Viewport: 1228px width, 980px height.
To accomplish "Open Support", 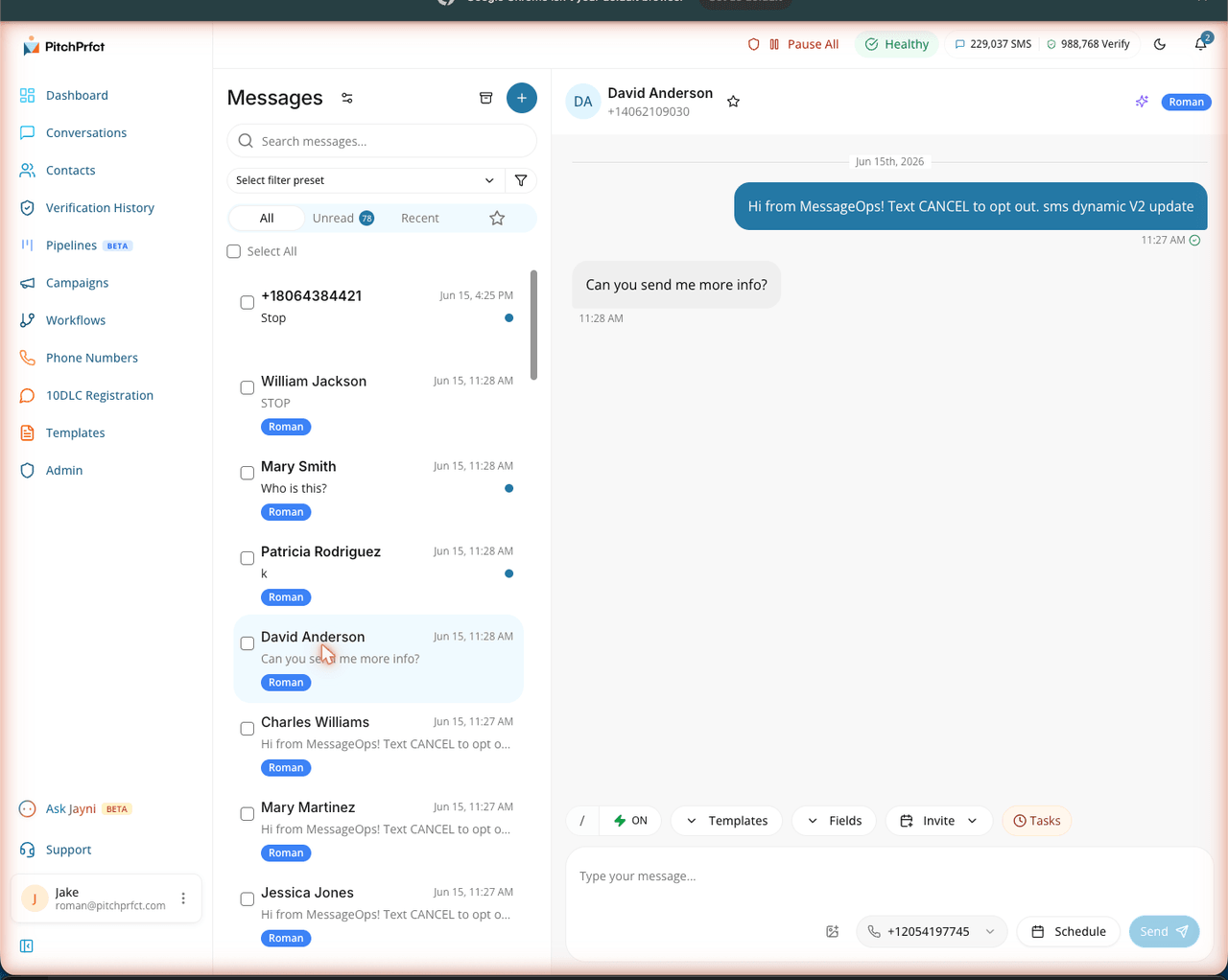I will (x=69, y=849).
